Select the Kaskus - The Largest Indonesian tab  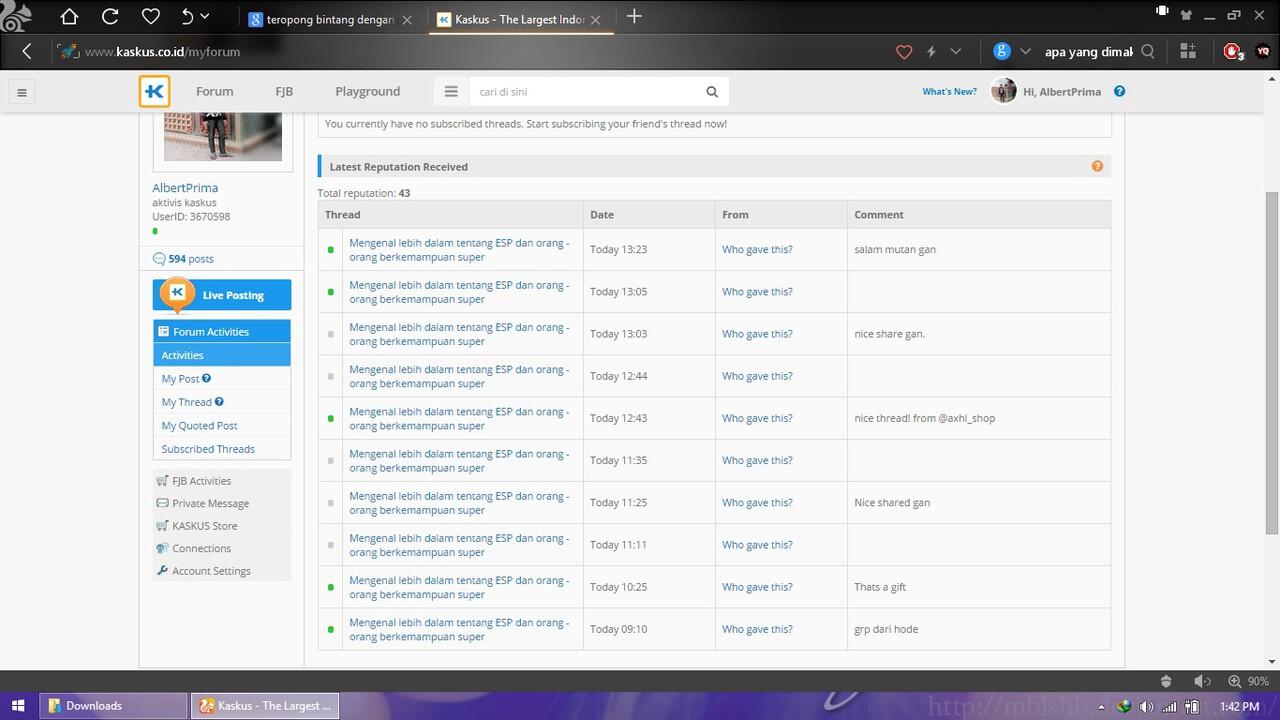coord(519,19)
